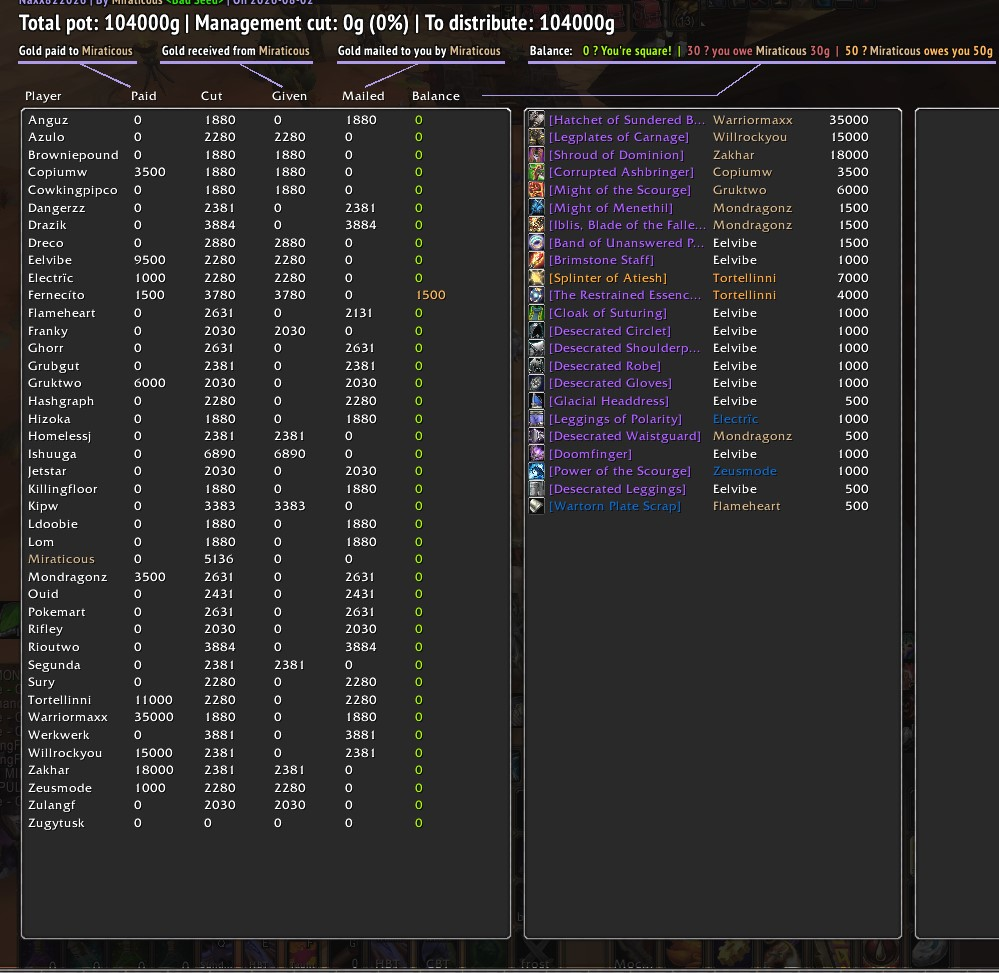Open the [Hatchet of Sundered B... item link
This screenshot has height=973, width=999.
click(x=627, y=120)
